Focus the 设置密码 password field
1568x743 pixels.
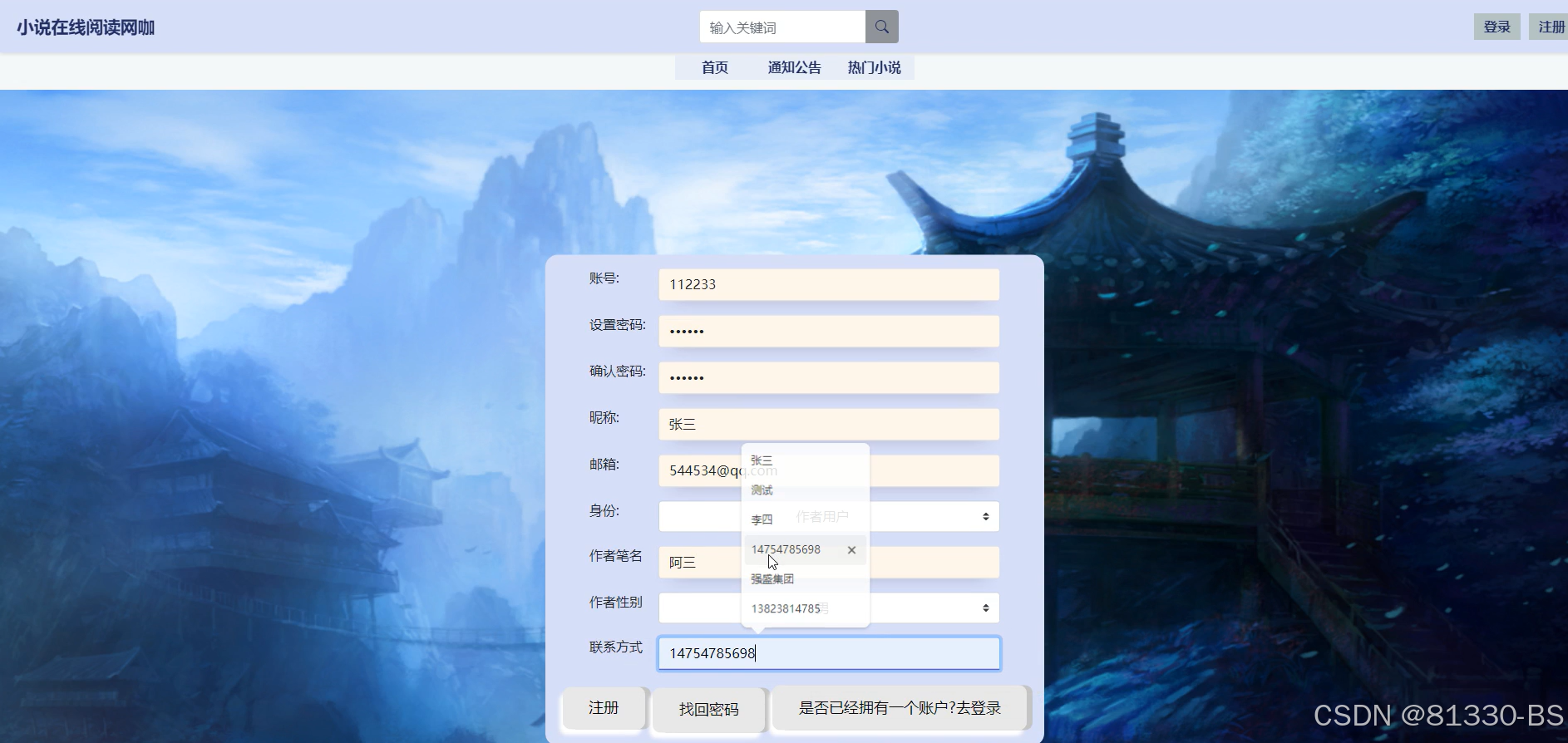pos(829,331)
